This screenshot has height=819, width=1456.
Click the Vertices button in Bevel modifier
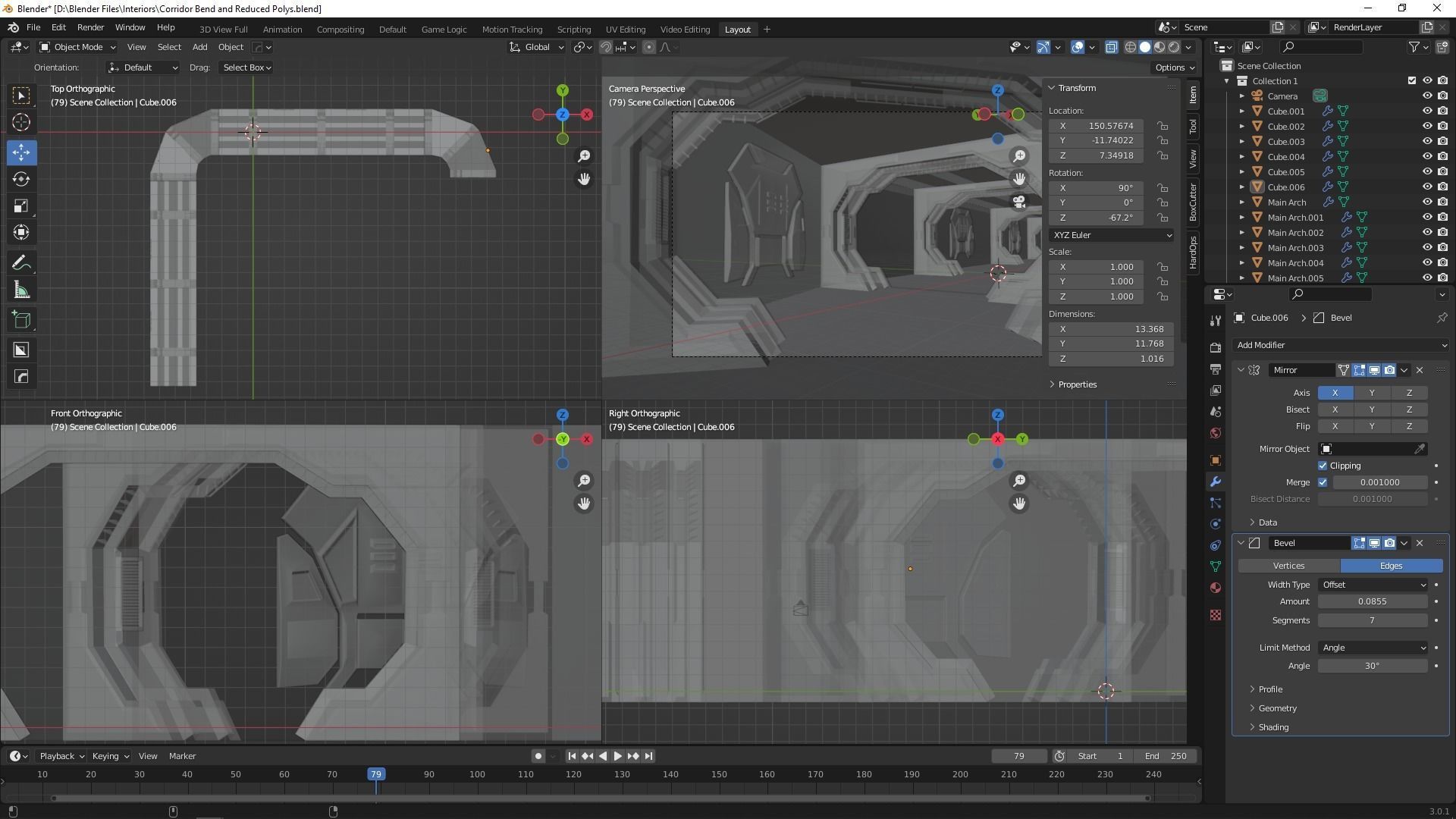click(1288, 566)
